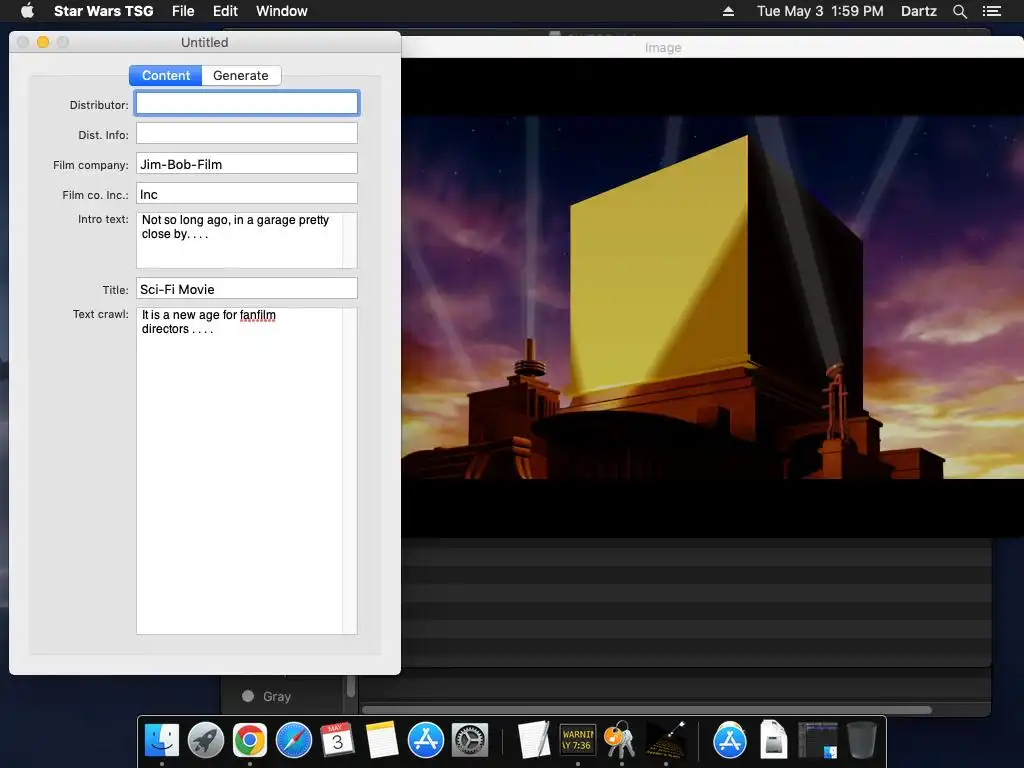Click the date and time in menu bar
1024x768 pixels.
[x=820, y=11]
